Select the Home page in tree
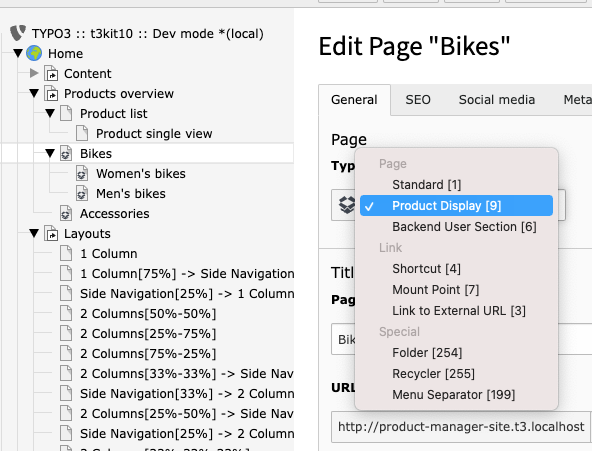 point(65,54)
